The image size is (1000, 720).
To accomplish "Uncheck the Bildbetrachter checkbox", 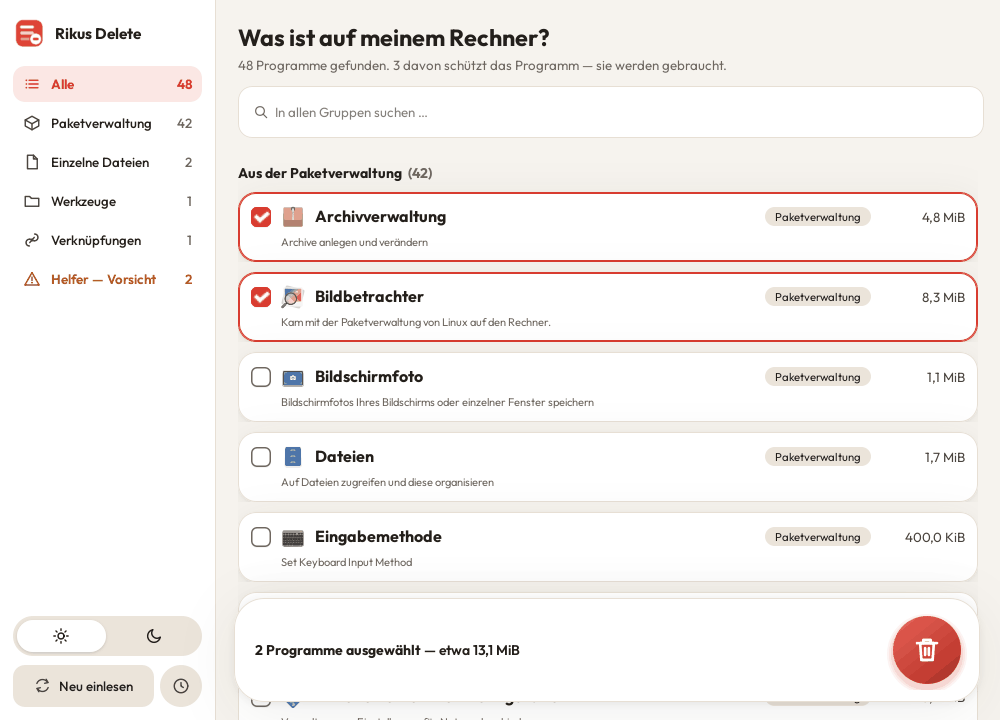I will coord(261,297).
